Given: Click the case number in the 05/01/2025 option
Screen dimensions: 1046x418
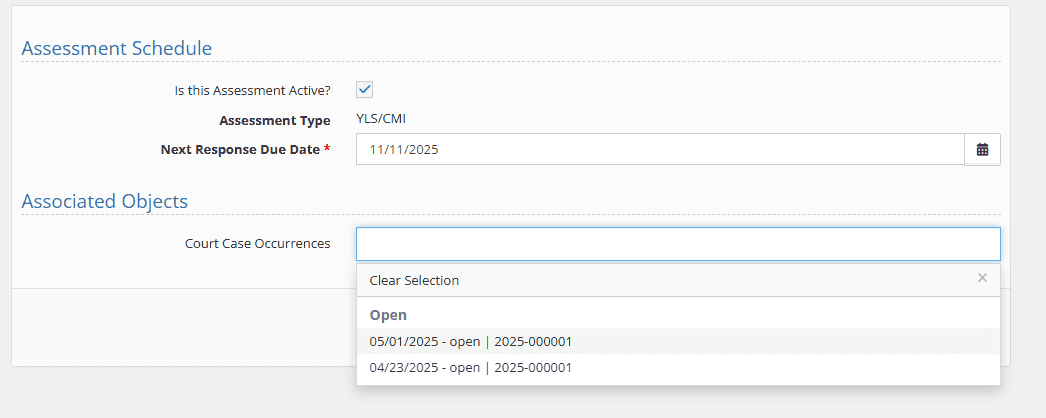Looking at the screenshot, I should (533, 342).
